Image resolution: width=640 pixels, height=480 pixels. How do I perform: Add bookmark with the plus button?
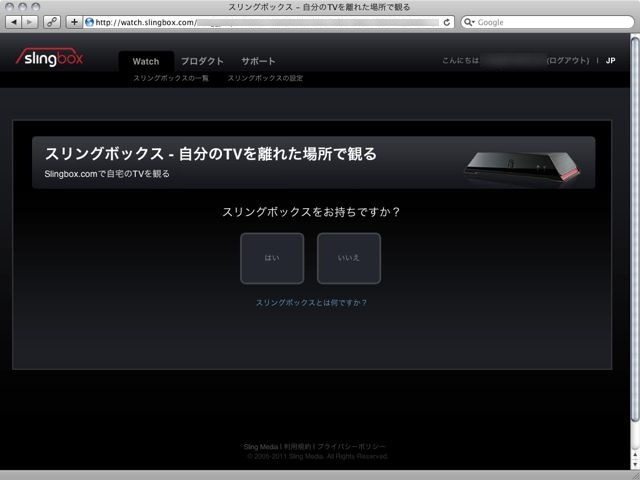tap(74, 22)
